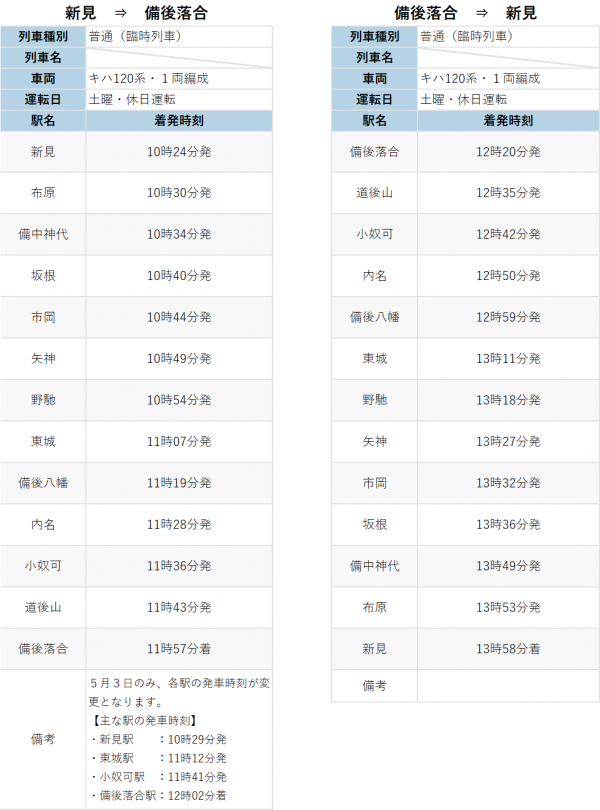Click 備後落合 station beside 12時20分発
Screen dimensions: 600x810
pos(374,152)
